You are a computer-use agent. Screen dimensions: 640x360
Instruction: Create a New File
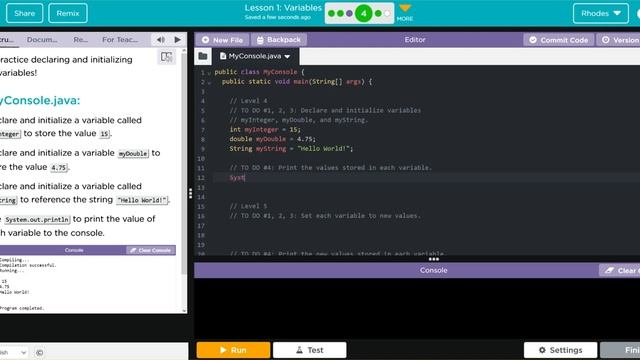click(222, 40)
